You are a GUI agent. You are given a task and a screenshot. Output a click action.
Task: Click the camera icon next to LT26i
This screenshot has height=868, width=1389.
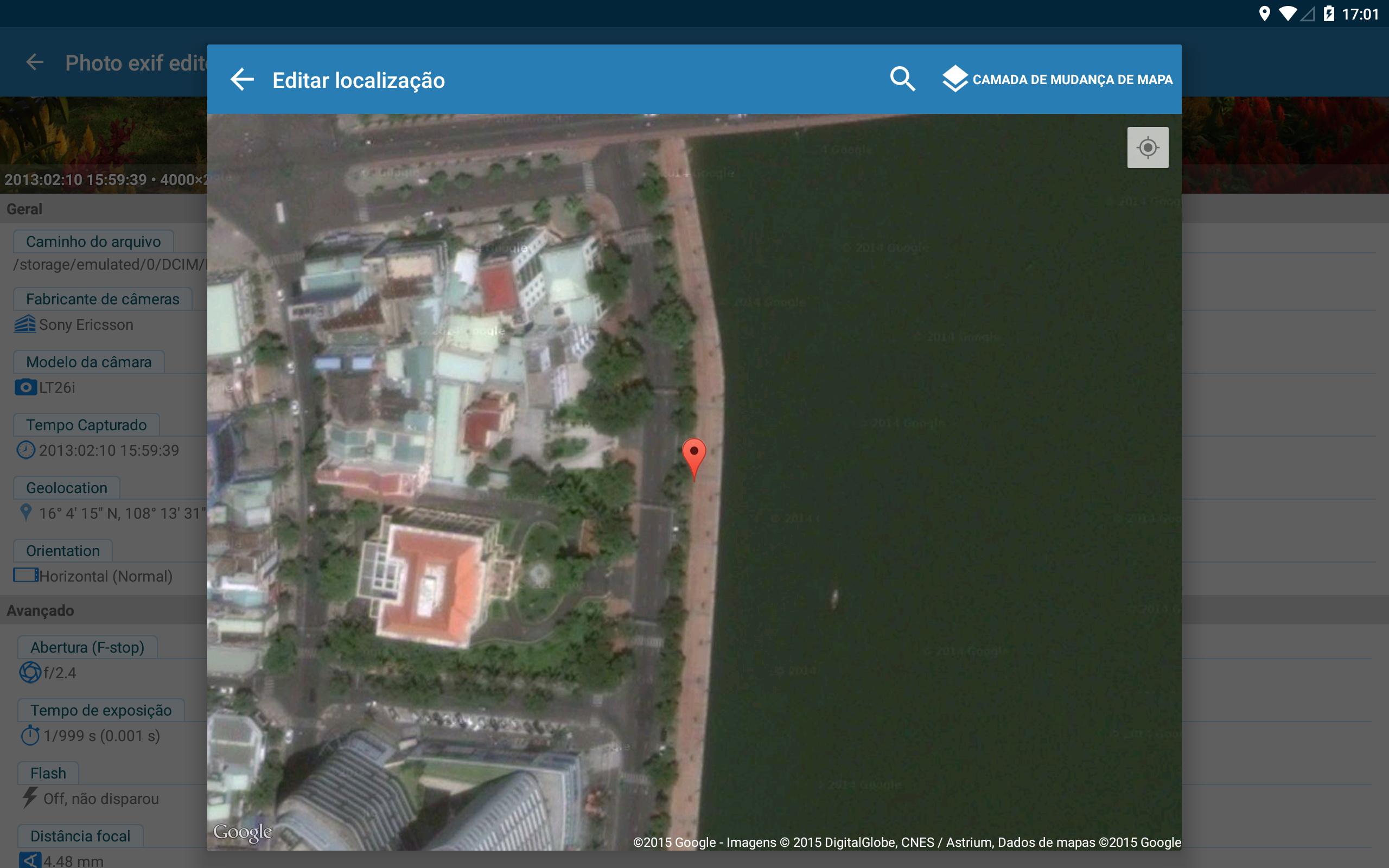click(26, 387)
